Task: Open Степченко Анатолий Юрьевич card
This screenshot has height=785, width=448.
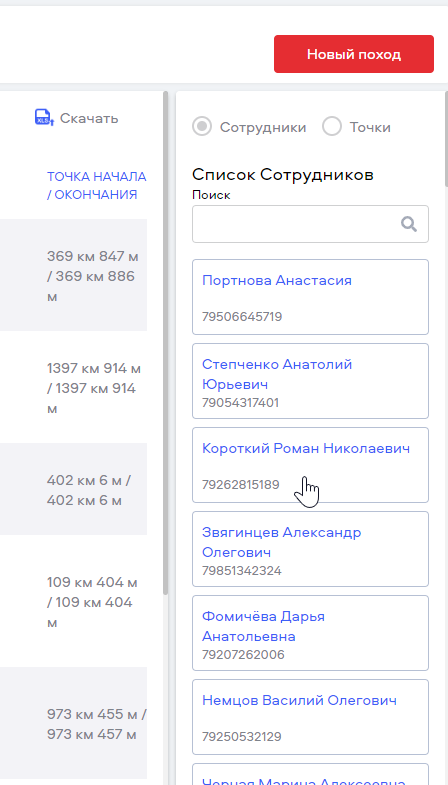Action: point(310,381)
